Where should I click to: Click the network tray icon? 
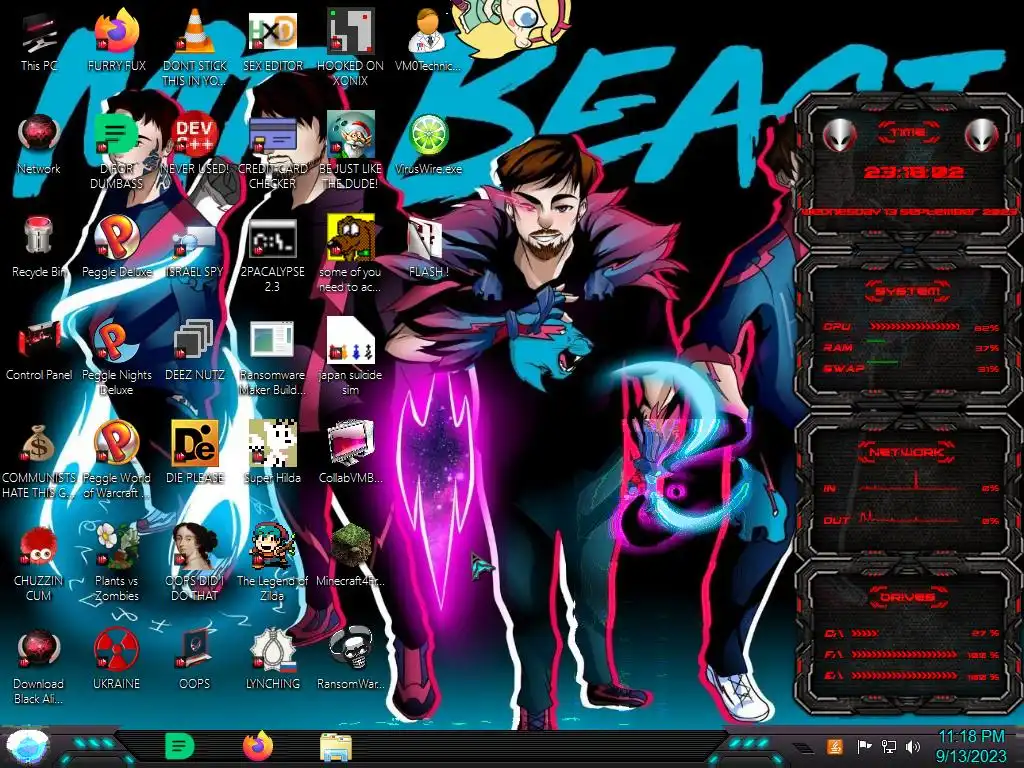coord(889,746)
